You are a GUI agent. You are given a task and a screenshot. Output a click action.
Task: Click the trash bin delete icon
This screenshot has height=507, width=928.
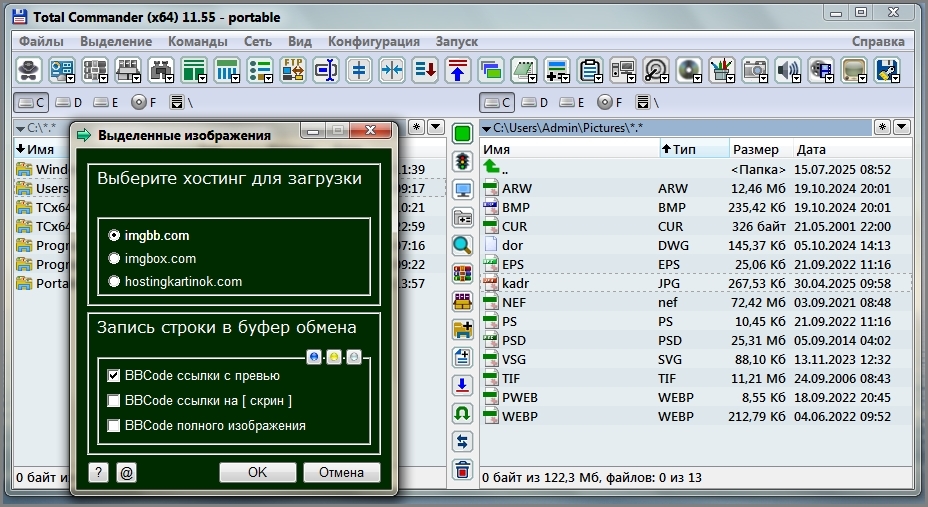coord(462,470)
